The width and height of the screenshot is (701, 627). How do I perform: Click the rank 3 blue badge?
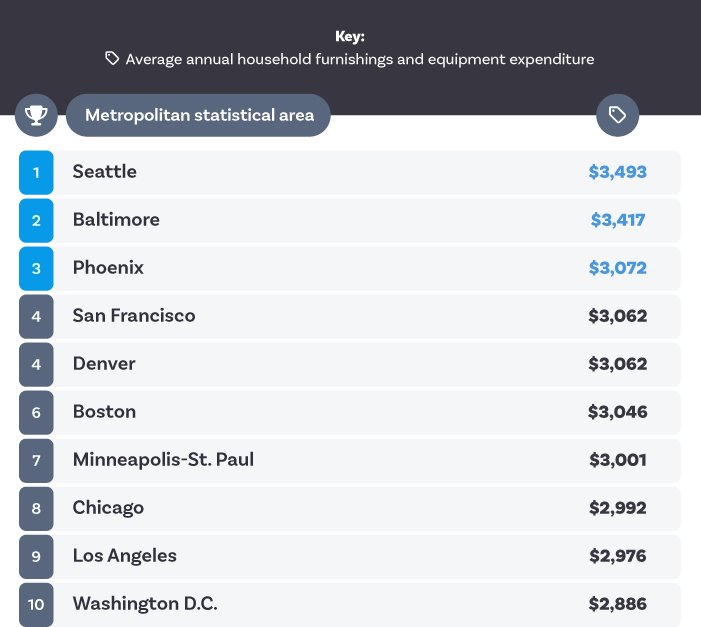36,268
